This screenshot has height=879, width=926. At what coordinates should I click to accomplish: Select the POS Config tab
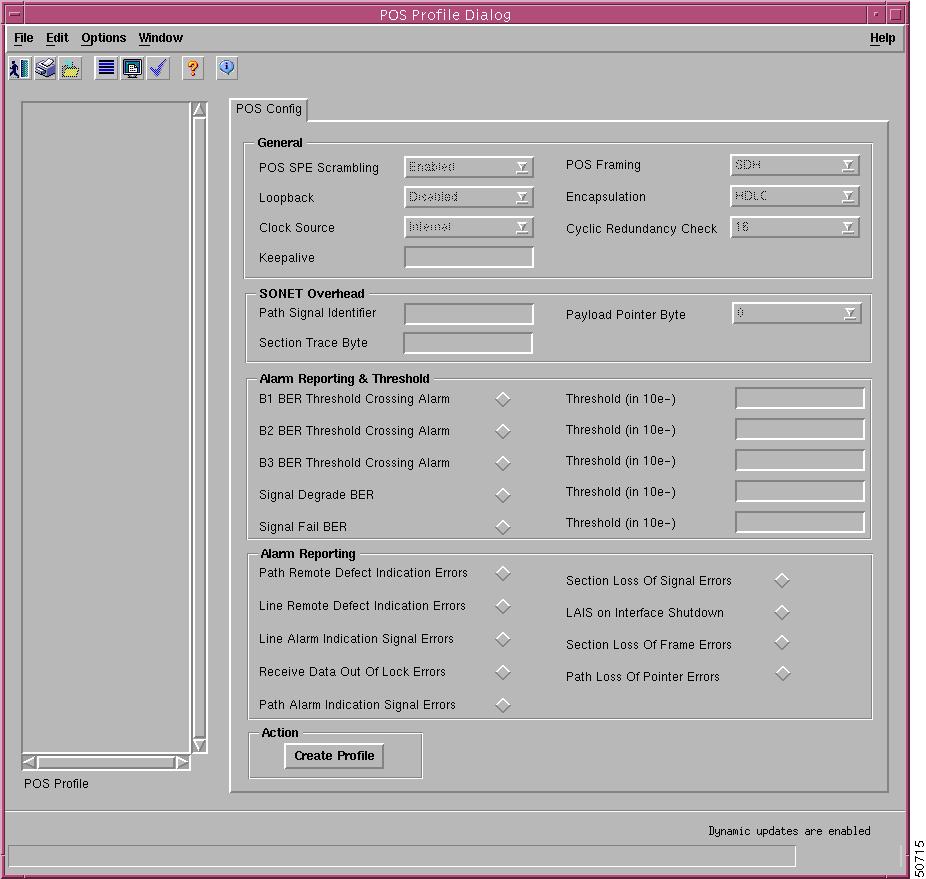(269, 109)
